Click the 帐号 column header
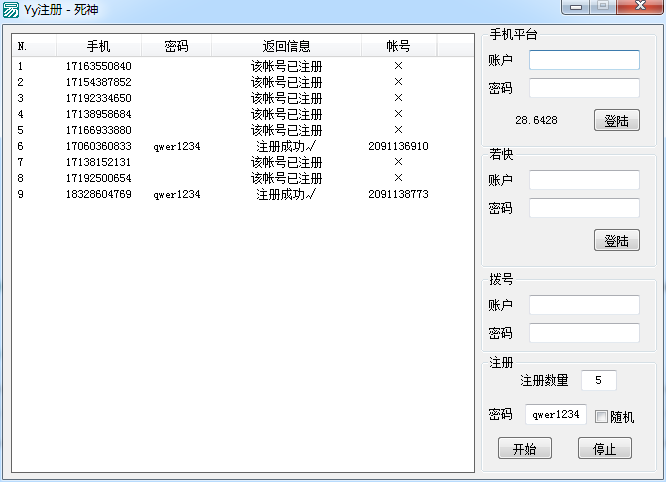The image size is (666, 482). click(x=398, y=46)
